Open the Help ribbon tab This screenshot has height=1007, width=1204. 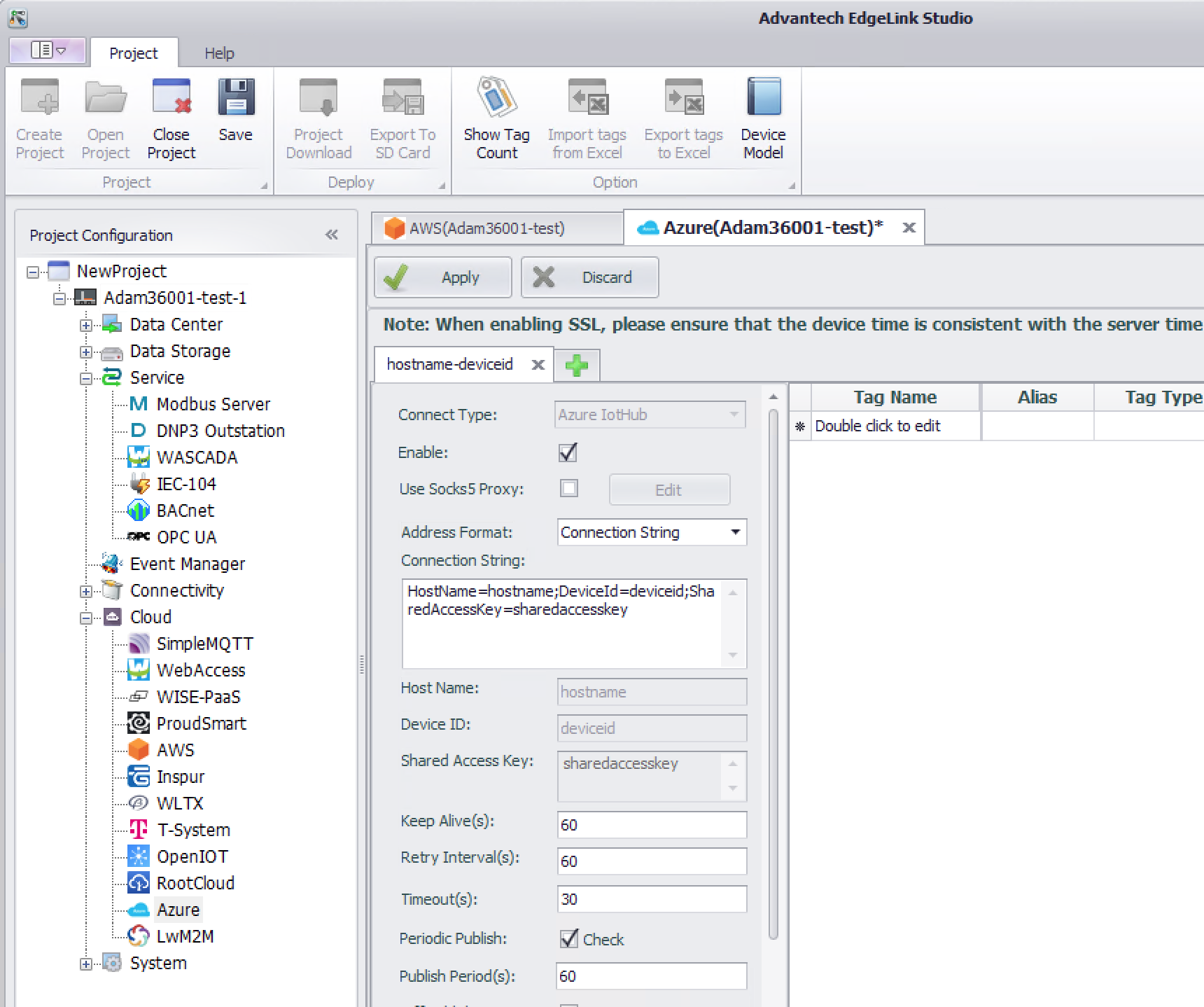(x=219, y=53)
